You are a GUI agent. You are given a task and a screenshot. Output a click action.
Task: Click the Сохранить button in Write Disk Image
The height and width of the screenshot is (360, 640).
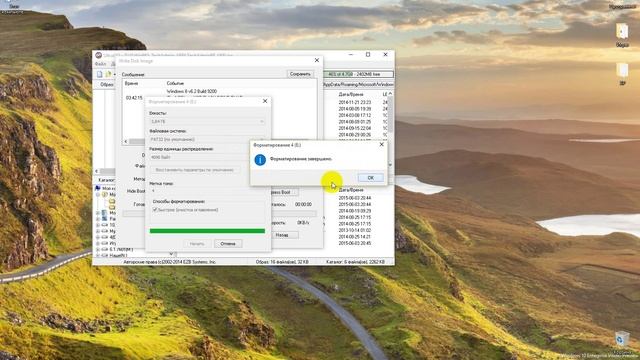point(300,74)
